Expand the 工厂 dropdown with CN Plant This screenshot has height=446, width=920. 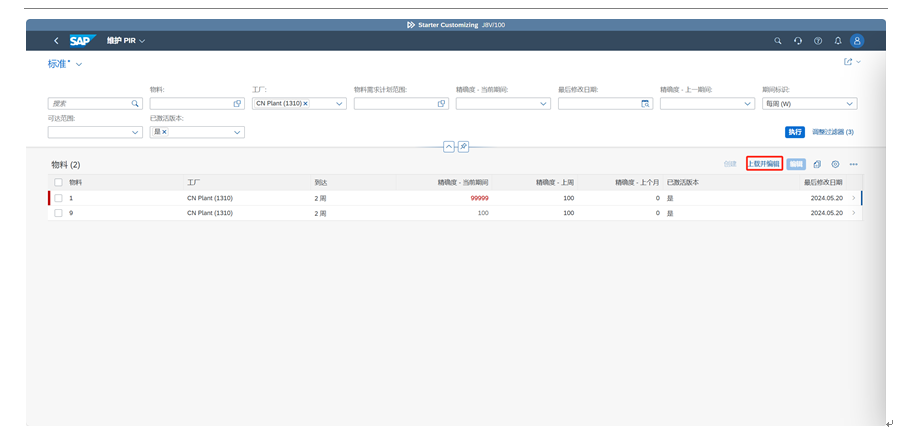pyautogui.click(x=339, y=103)
